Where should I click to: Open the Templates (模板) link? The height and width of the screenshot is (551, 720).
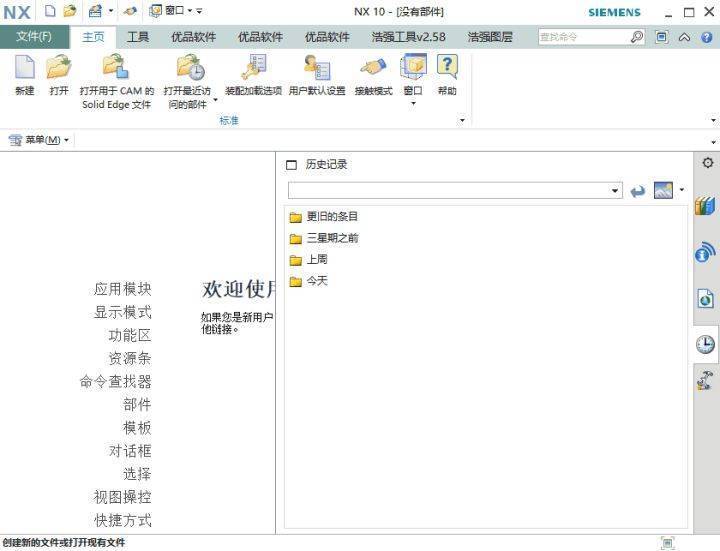[137, 427]
